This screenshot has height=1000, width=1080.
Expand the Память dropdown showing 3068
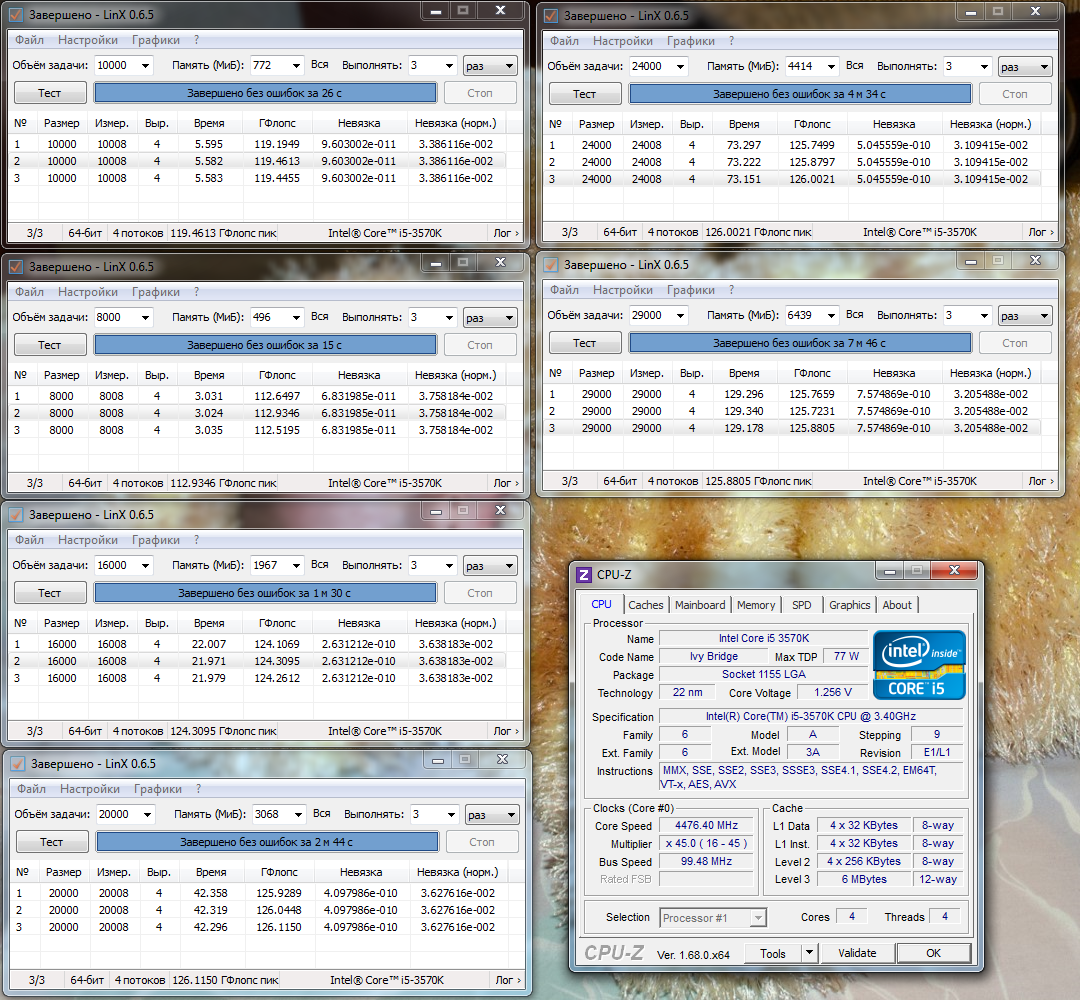(x=298, y=815)
